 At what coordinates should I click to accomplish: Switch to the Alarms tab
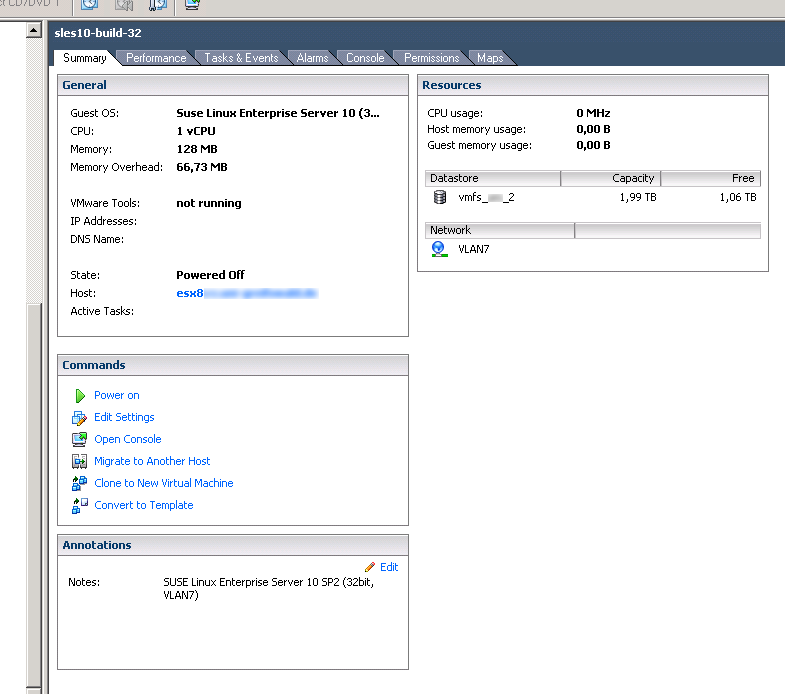[x=312, y=58]
